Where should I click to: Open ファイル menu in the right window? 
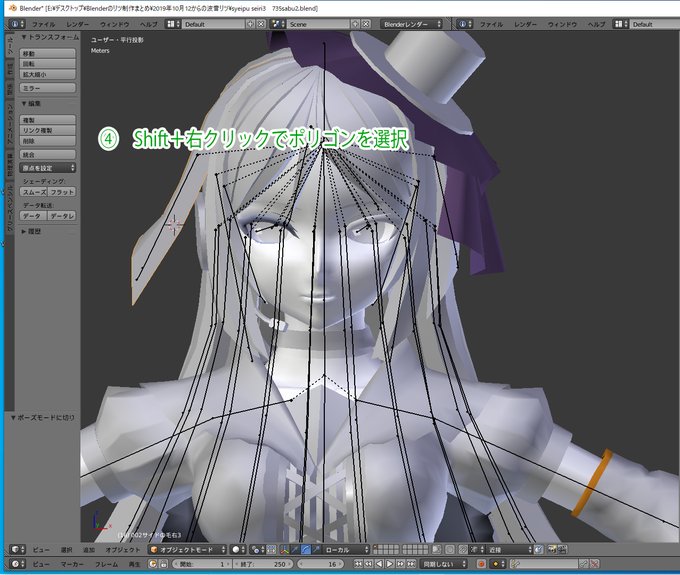491,24
